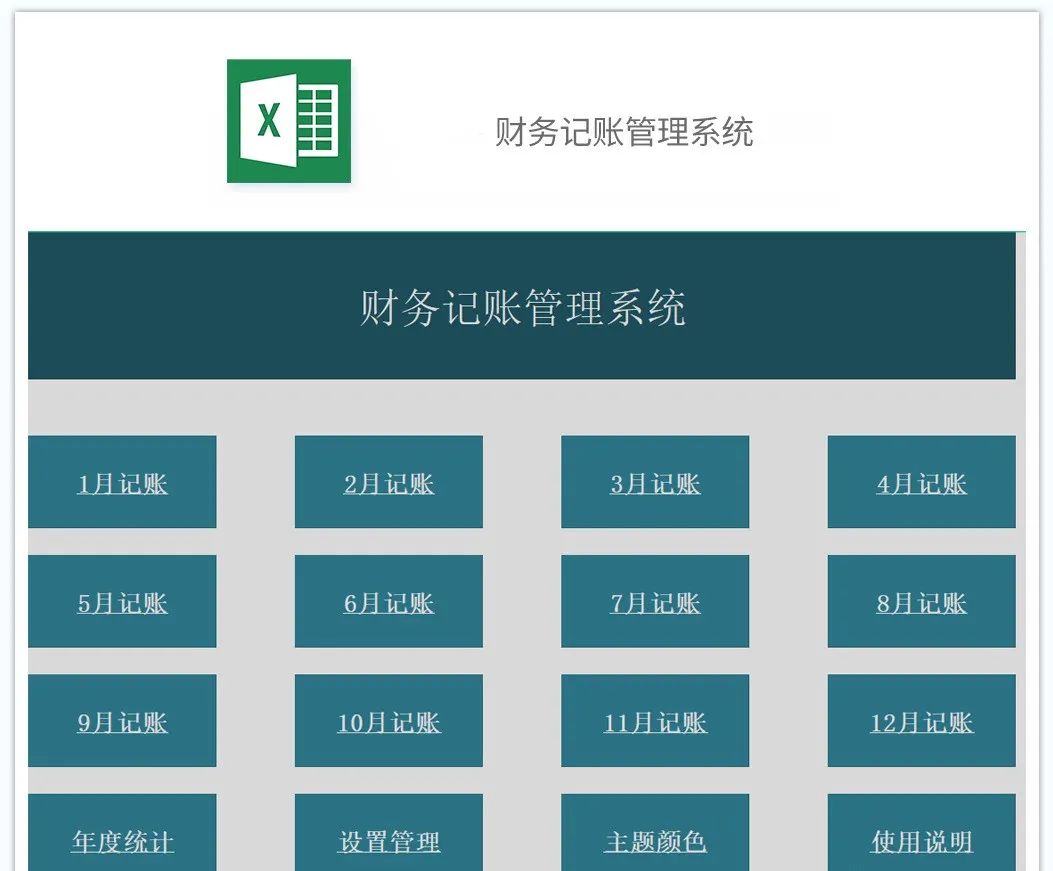Open the 主题颜色 theme color options

coord(654,841)
